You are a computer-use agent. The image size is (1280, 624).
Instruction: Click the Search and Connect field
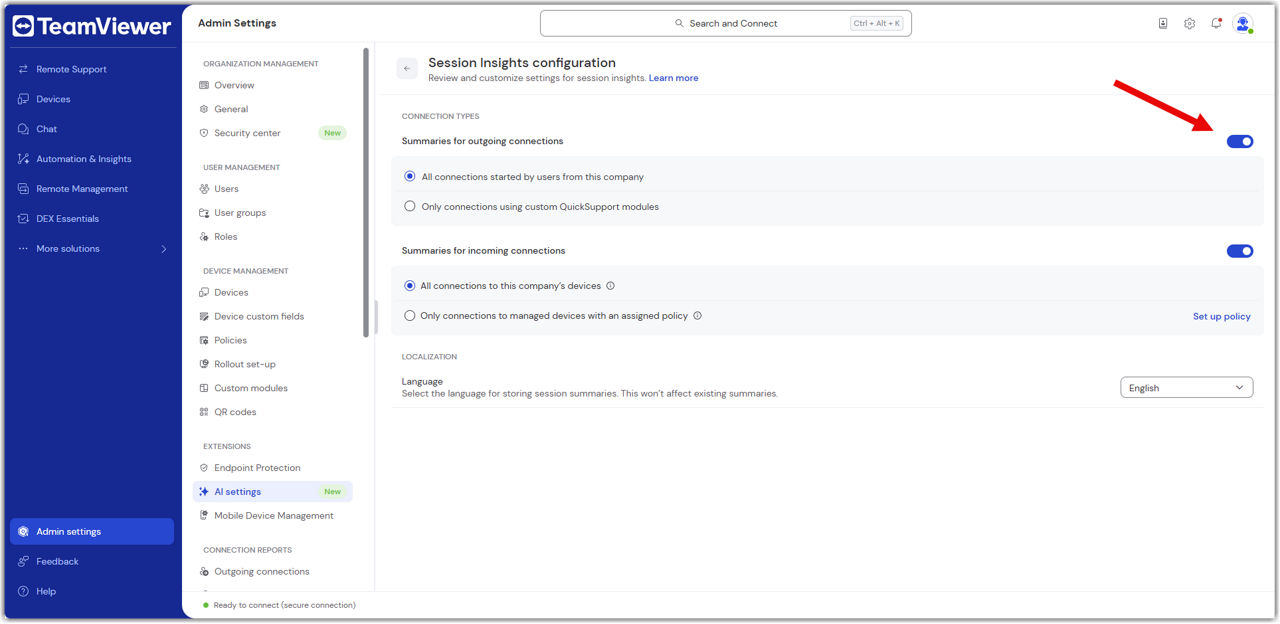click(x=726, y=23)
